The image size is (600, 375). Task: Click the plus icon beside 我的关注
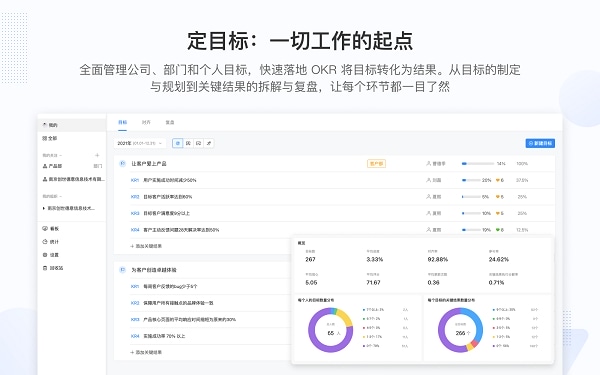97,155
